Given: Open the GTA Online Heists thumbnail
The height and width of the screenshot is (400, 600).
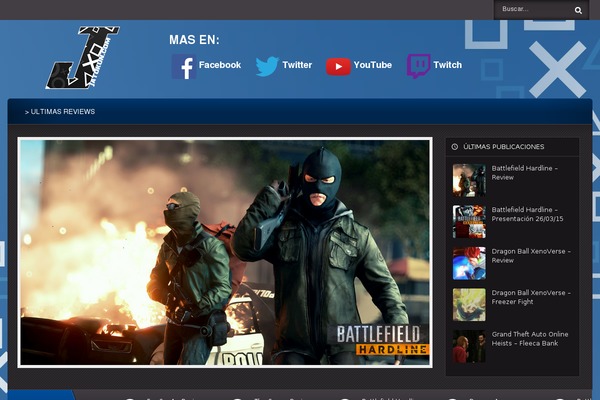Looking at the screenshot, I should (469, 346).
